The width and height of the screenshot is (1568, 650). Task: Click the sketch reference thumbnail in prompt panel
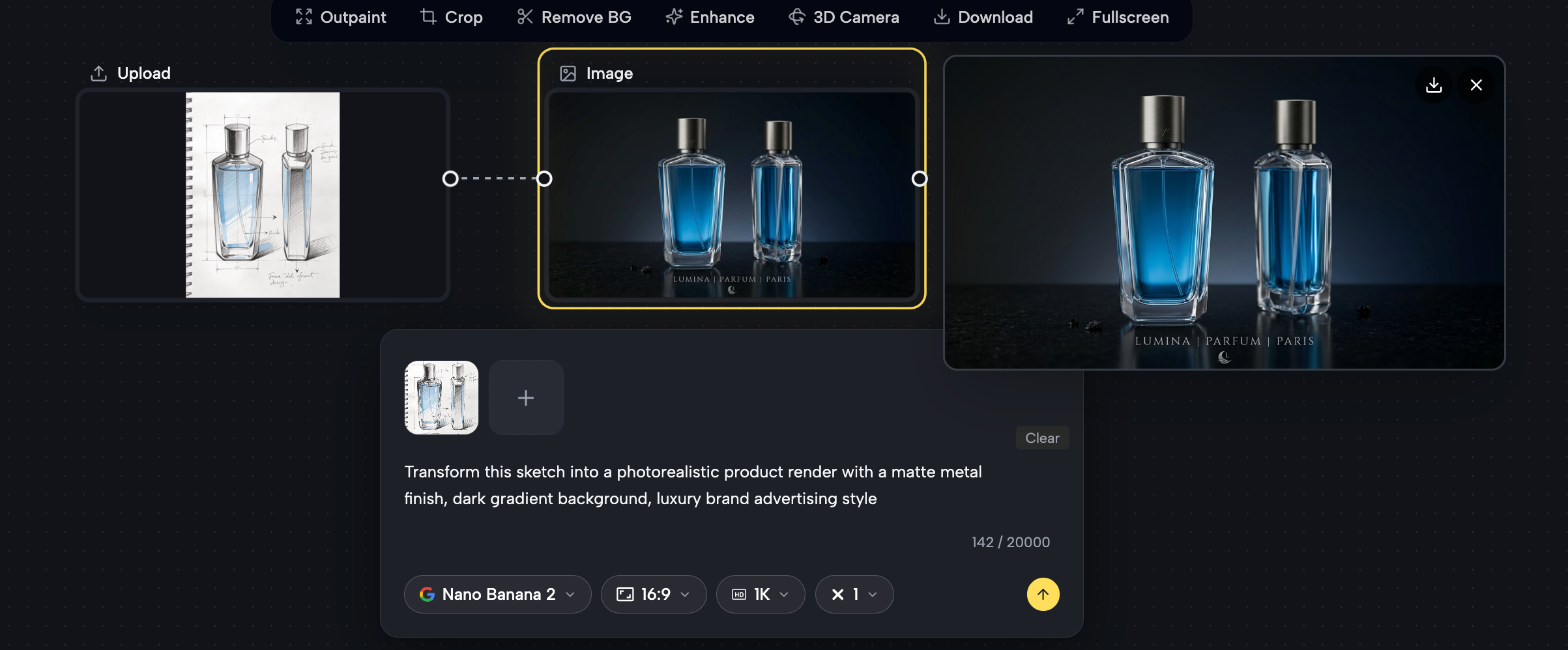pyautogui.click(x=441, y=398)
